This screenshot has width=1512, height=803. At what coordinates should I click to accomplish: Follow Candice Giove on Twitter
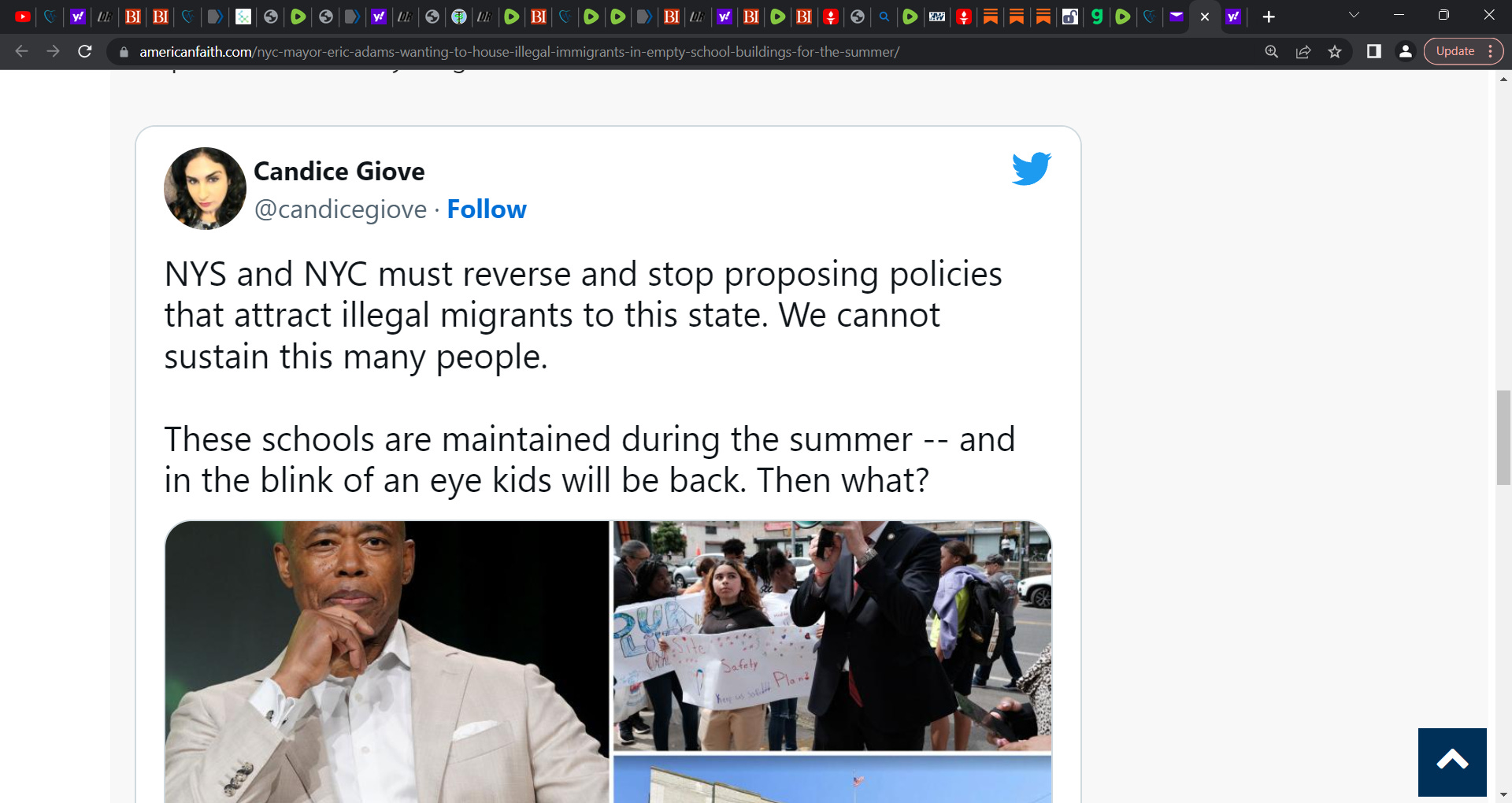tap(487, 209)
